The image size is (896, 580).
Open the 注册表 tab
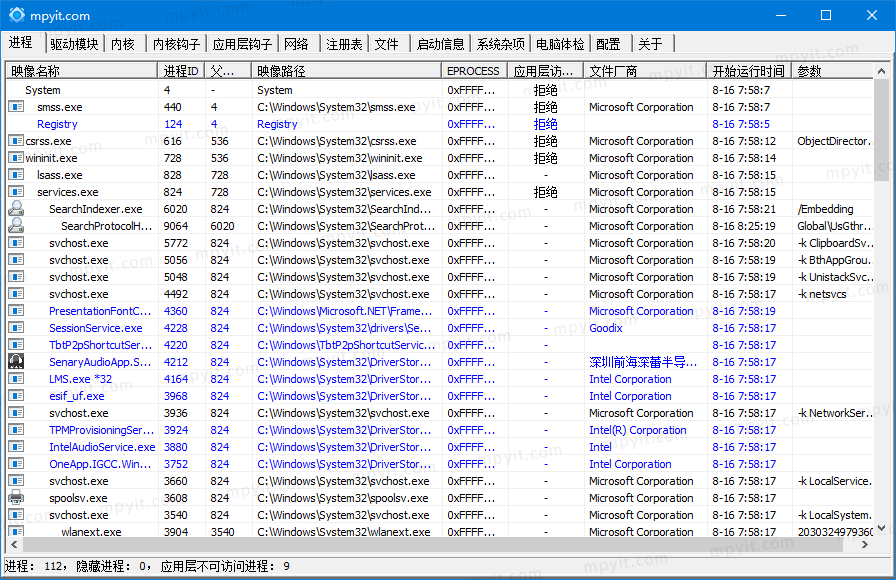[x=344, y=44]
